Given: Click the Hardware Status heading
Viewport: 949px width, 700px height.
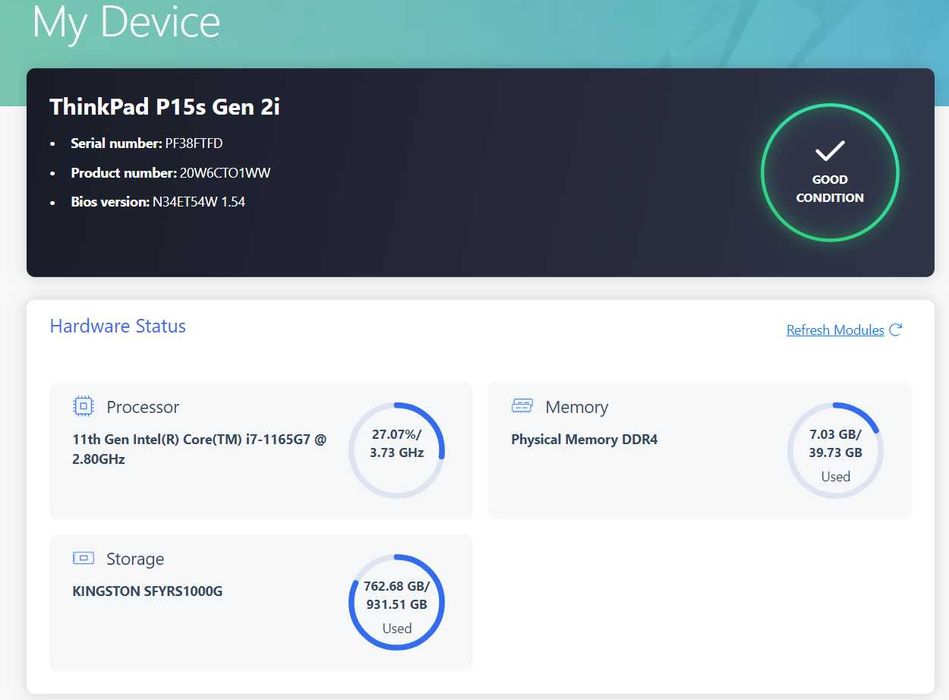Looking at the screenshot, I should tap(118, 326).
